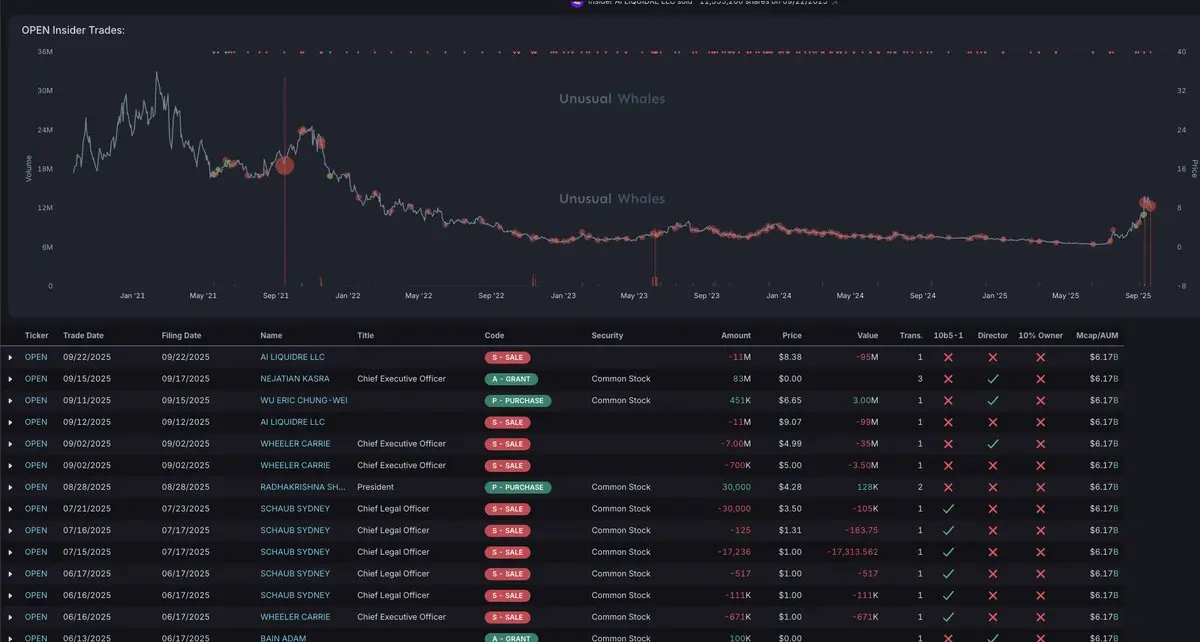Click S - SALE badge in 09/22/2025 row
The height and width of the screenshot is (642, 1200).
coord(507,357)
